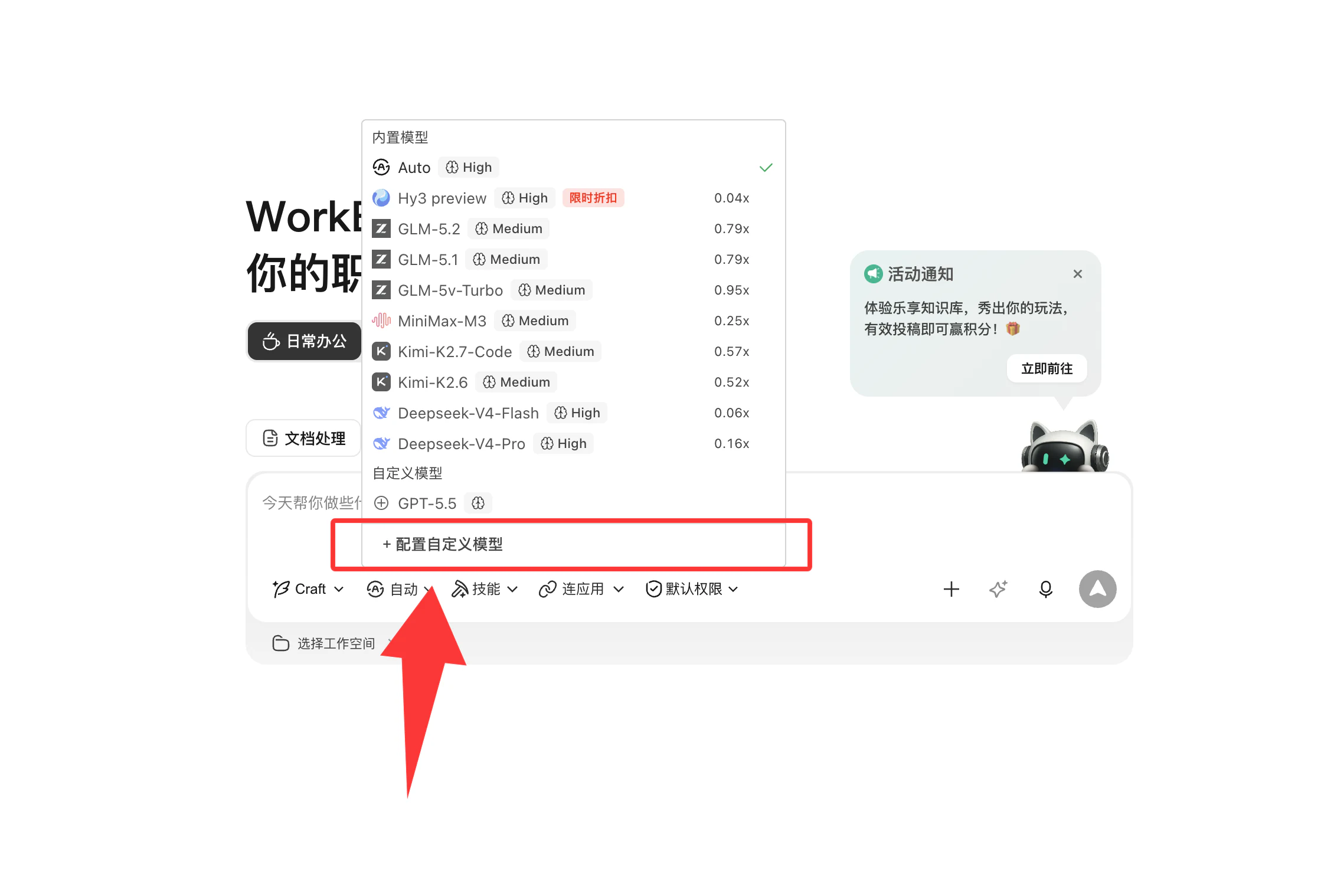Open Medium reasoning badge on GLM-5.2

[509, 229]
